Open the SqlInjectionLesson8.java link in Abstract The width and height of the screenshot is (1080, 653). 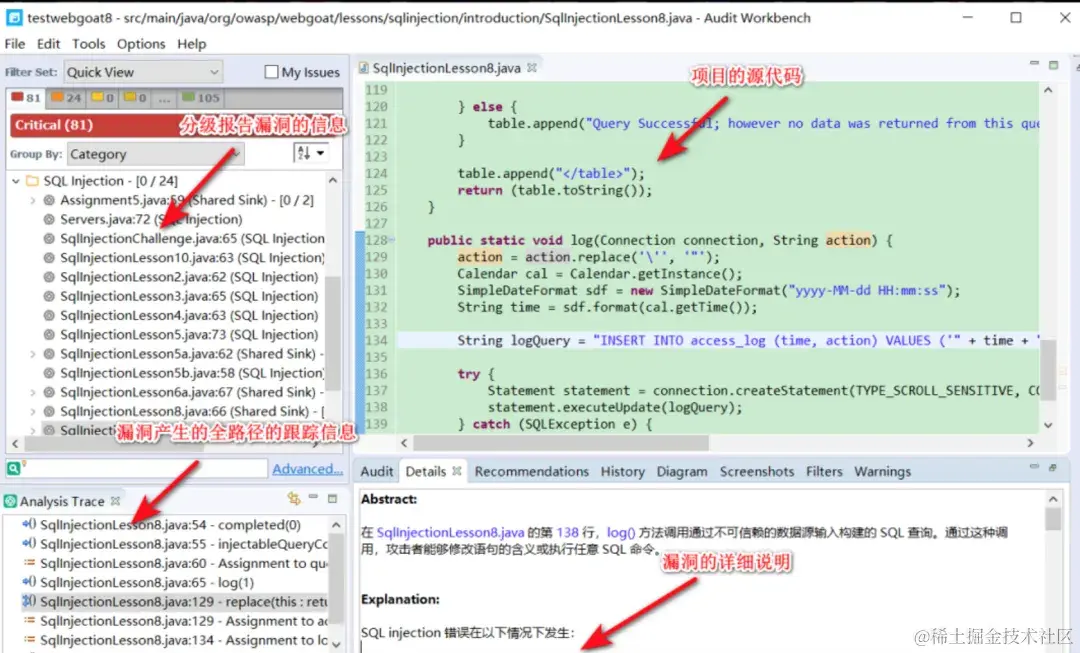pos(450,532)
